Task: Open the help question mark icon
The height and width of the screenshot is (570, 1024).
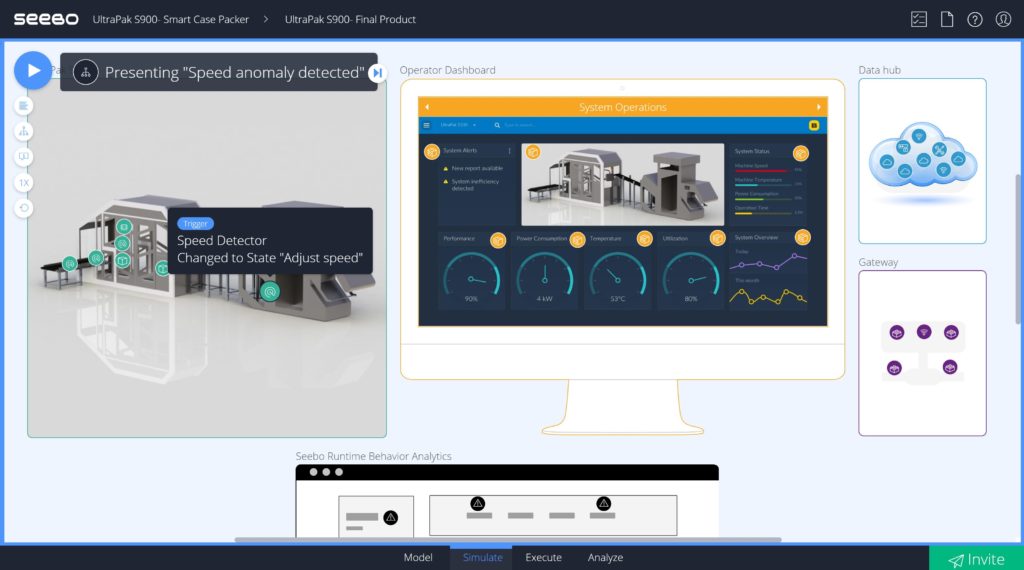Action: click(975, 20)
